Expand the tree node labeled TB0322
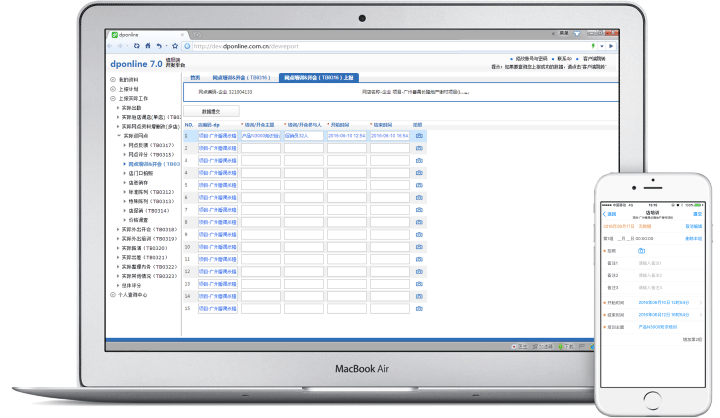720x418 pixels. 118,267
